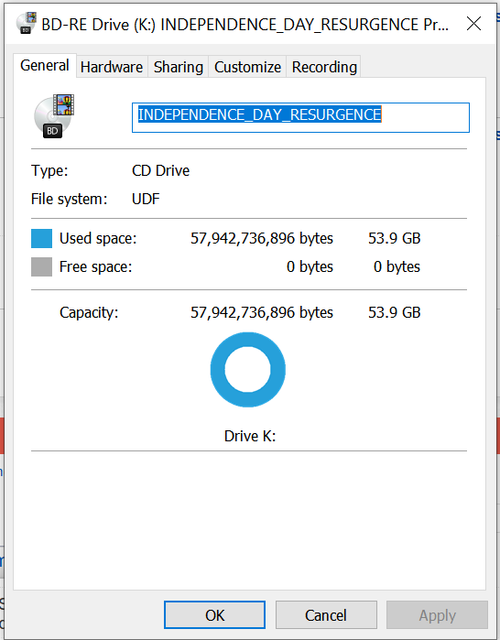Click the dialog title bar text
Screen dimensions: 500x640
coord(245,24)
